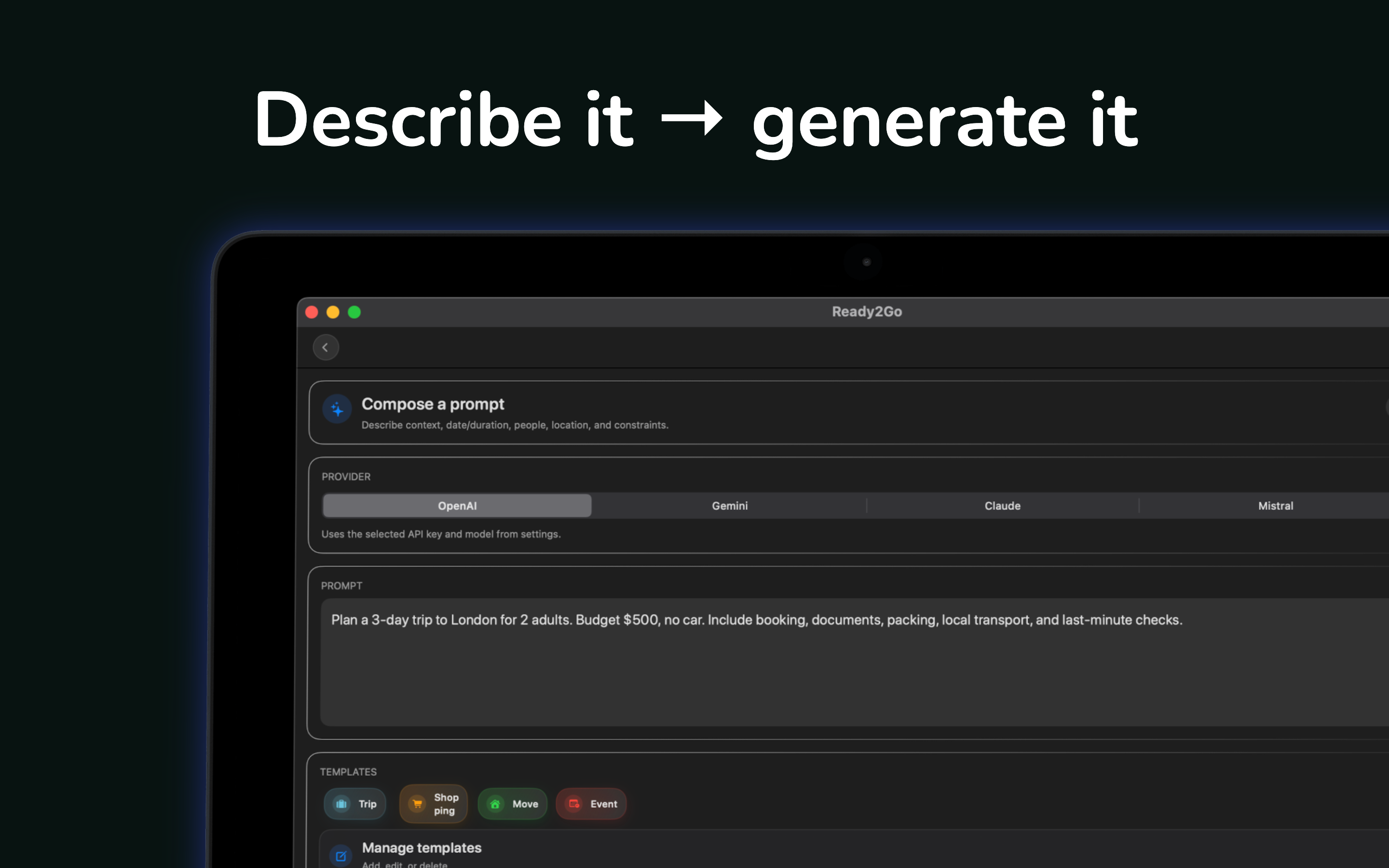1389x868 pixels.
Task: Select the Event template chip
Action: point(591,804)
